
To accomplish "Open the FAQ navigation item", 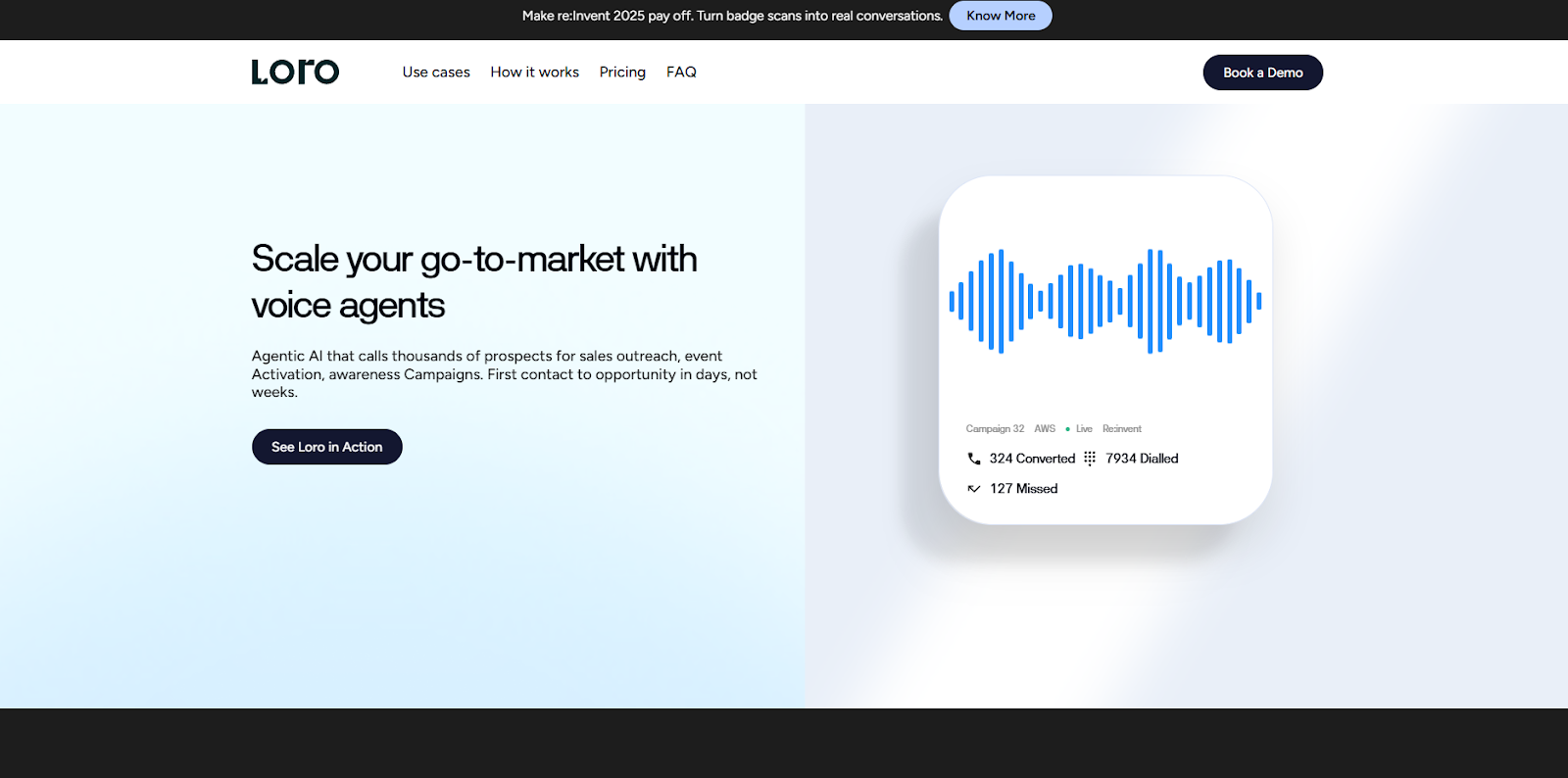I will 681,73.
